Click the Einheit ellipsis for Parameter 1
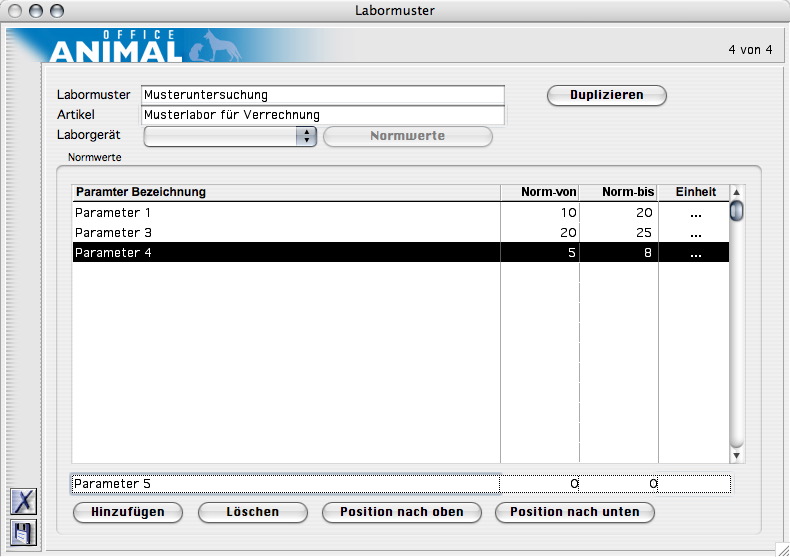 pos(695,213)
